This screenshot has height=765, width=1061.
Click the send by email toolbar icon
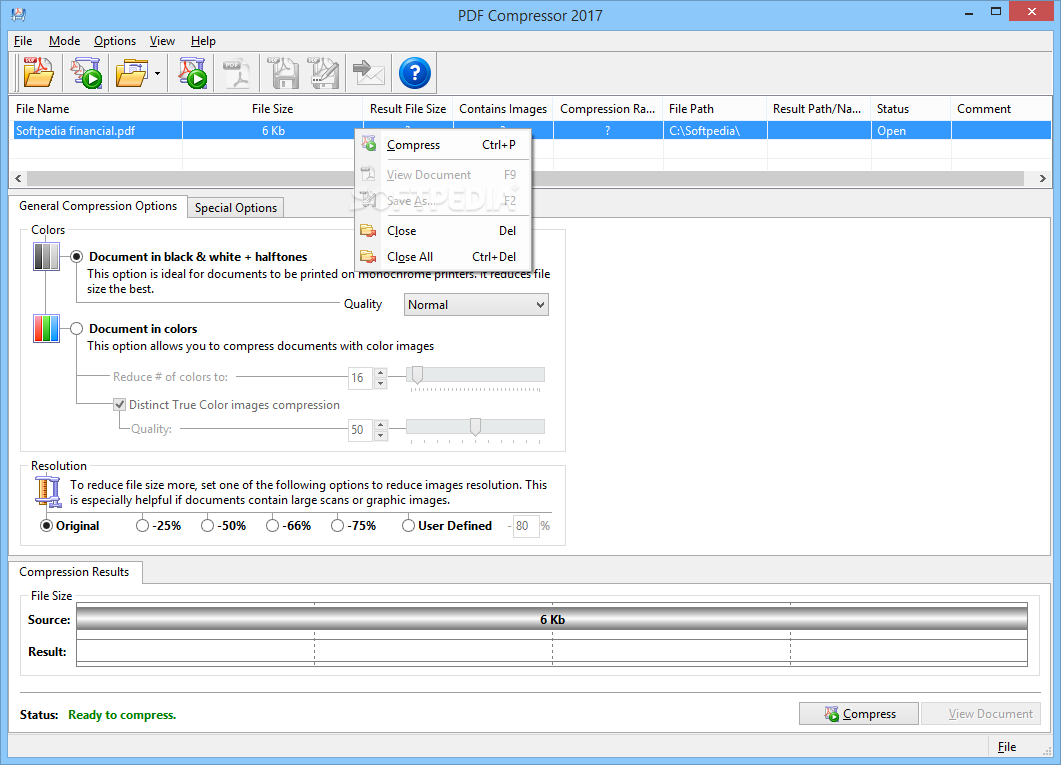(x=369, y=72)
